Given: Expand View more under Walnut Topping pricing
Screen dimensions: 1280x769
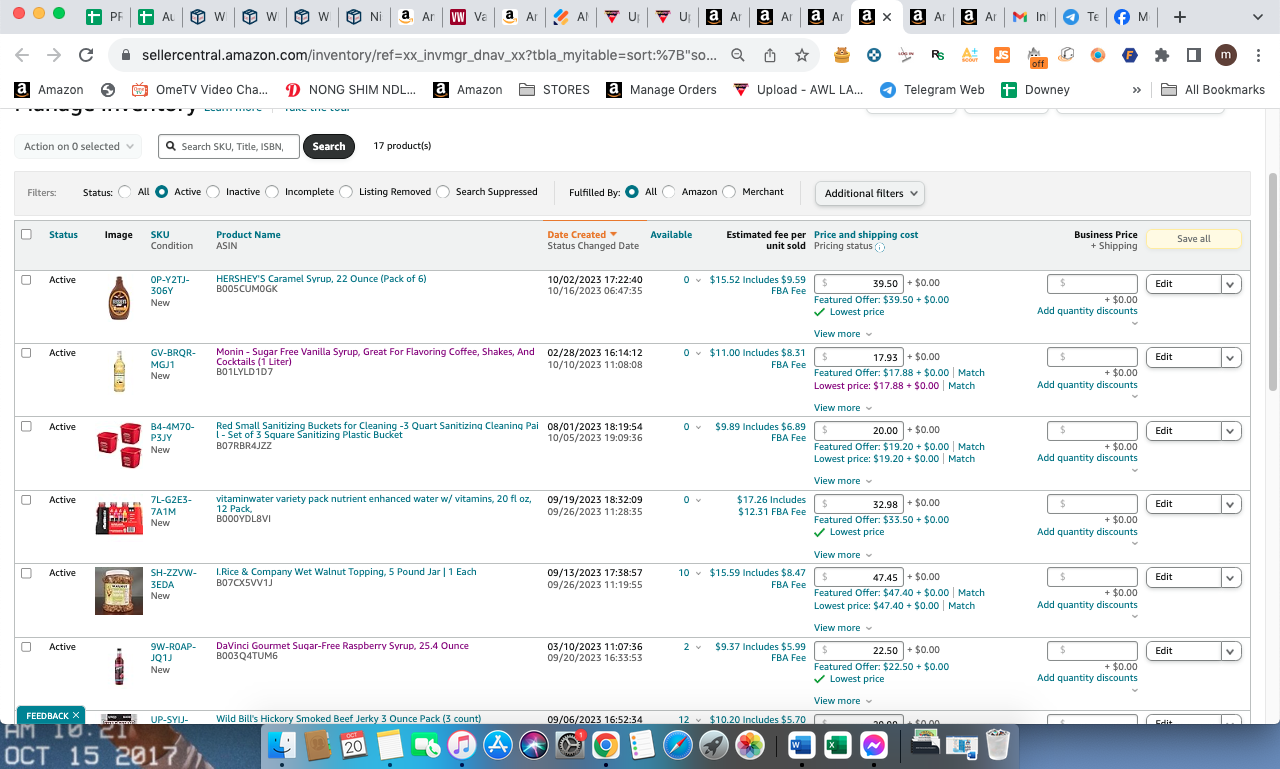Looking at the screenshot, I should (842, 628).
